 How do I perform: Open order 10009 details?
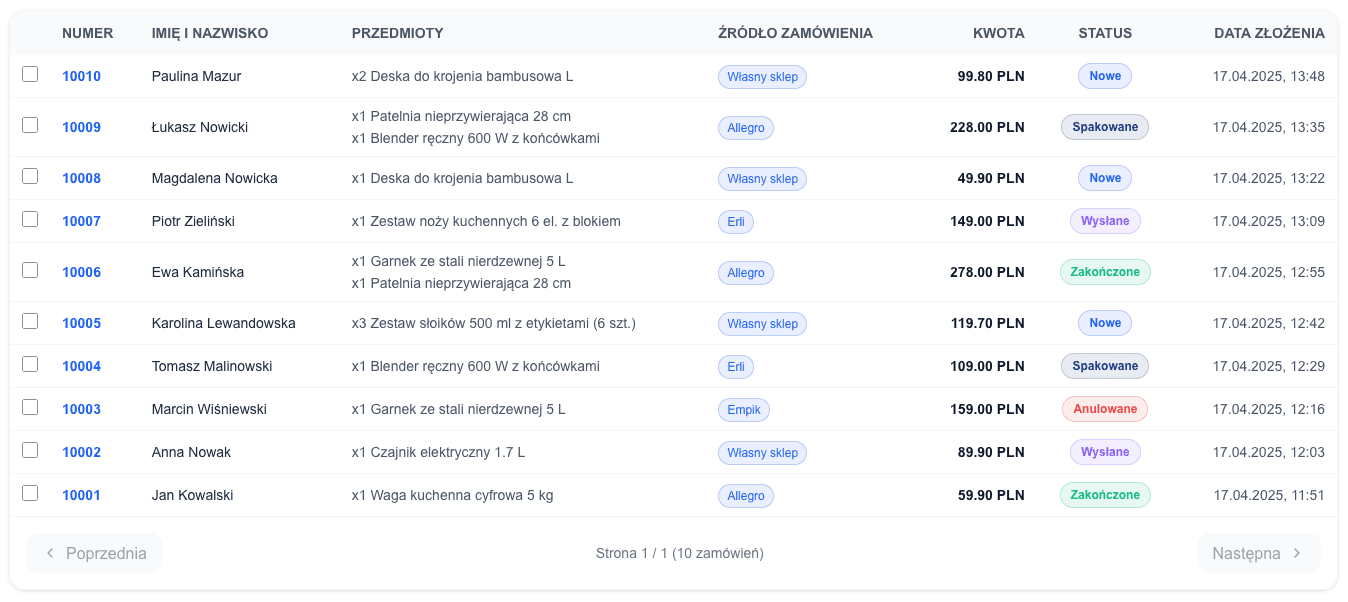point(81,127)
